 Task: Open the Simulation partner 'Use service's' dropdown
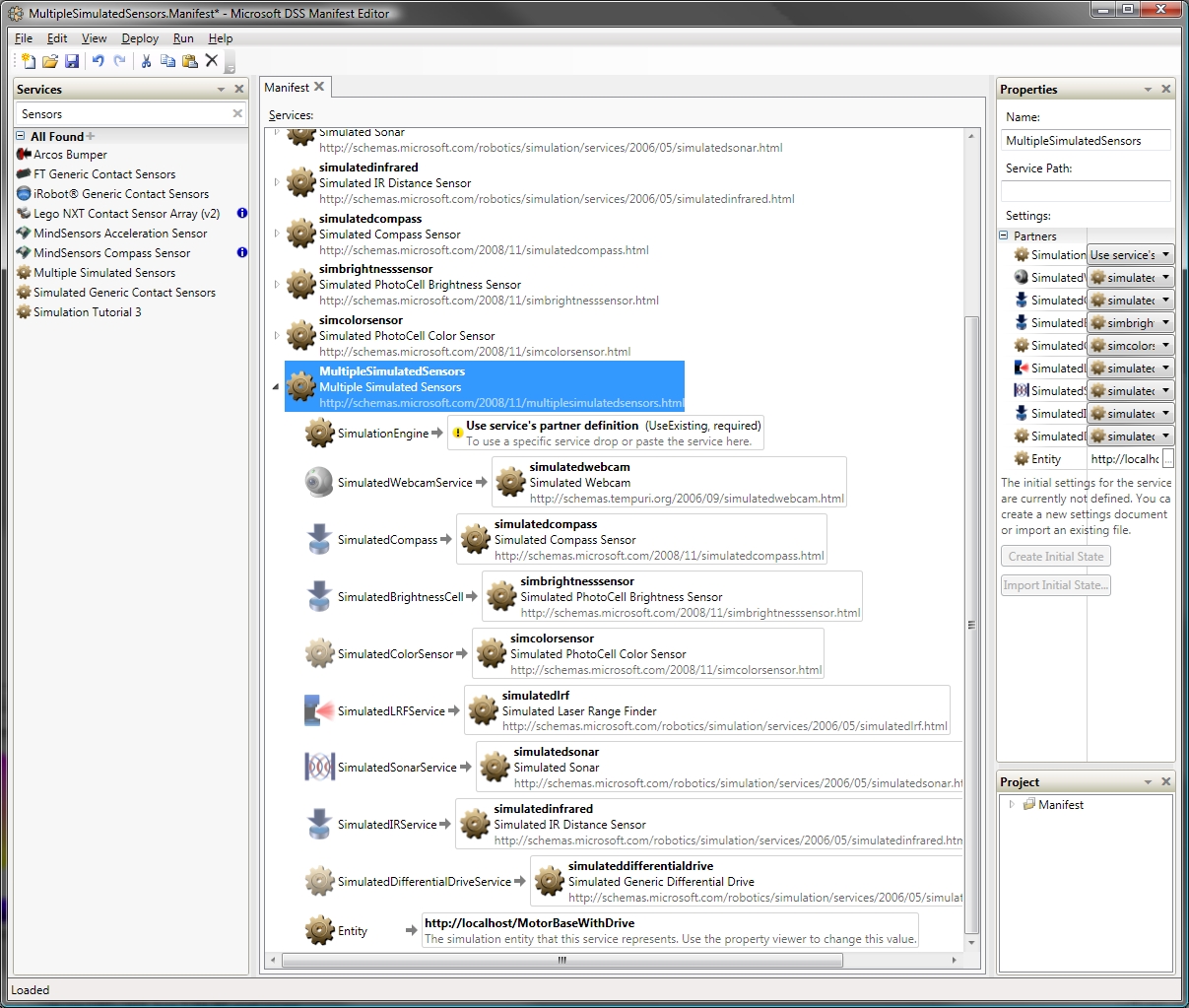coord(1130,254)
